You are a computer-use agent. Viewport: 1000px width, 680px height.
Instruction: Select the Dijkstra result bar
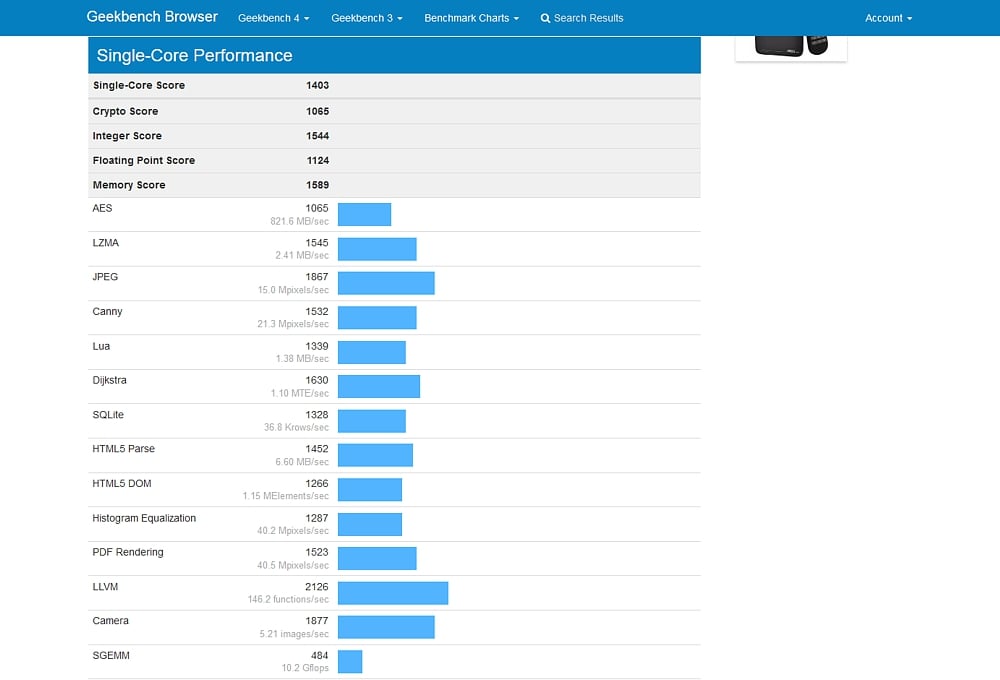pos(378,386)
